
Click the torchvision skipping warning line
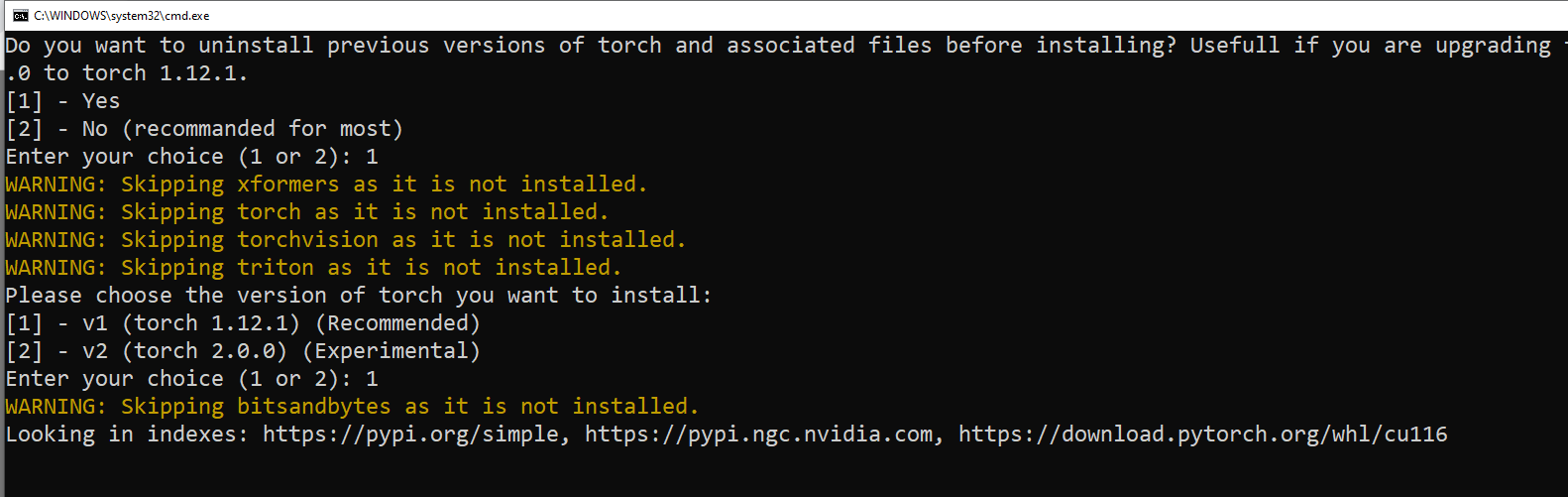pos(346,240)
